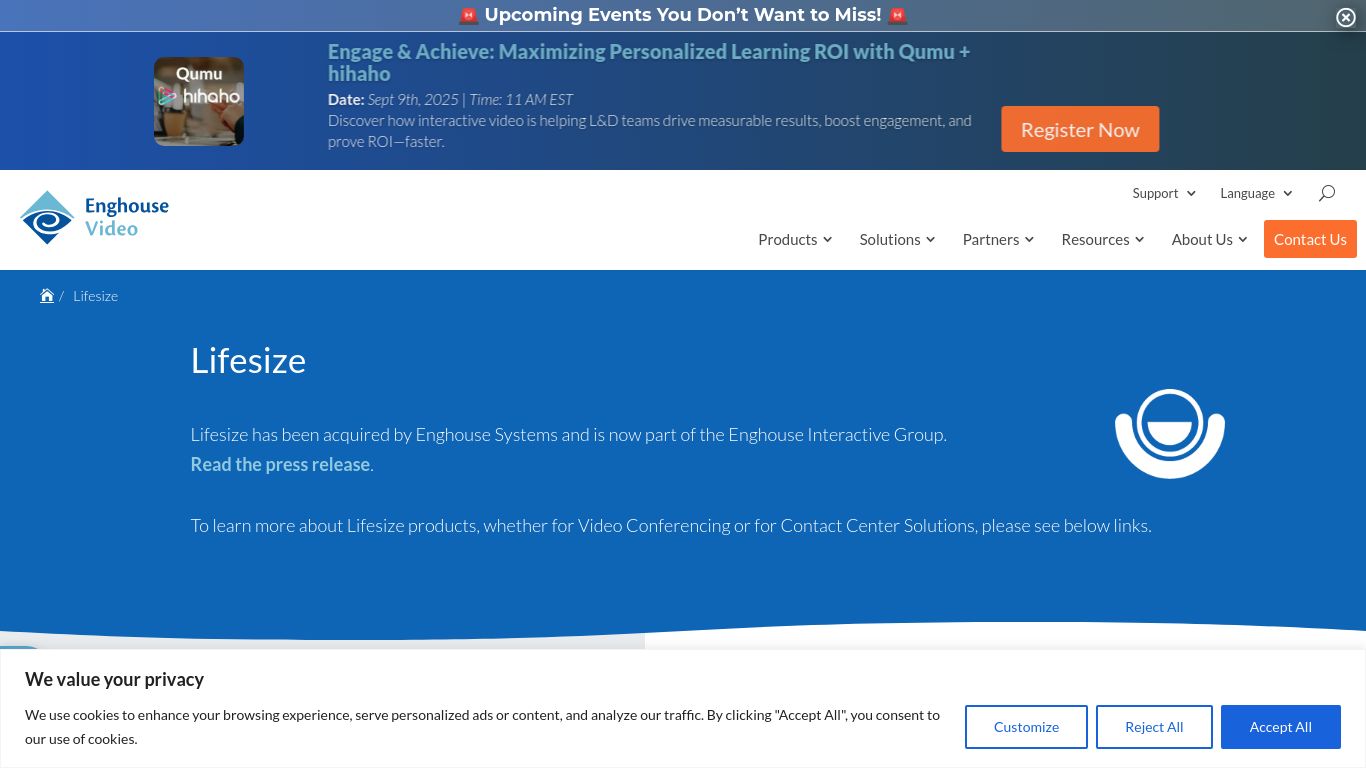Click the "Upcoming Events You Don't Want to Miss!" text
Screen dimensions: 1366x768
[x=683, y=15]
